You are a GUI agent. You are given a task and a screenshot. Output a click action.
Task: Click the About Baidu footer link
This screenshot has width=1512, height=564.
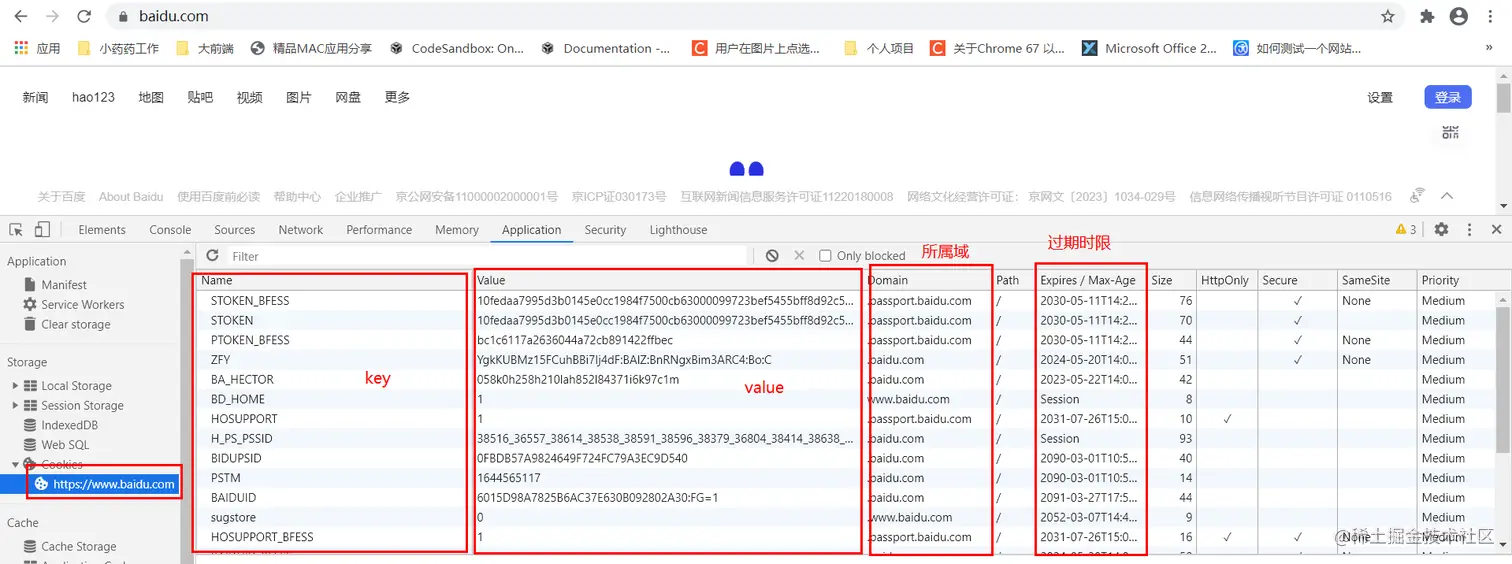[x=131, y=196]
